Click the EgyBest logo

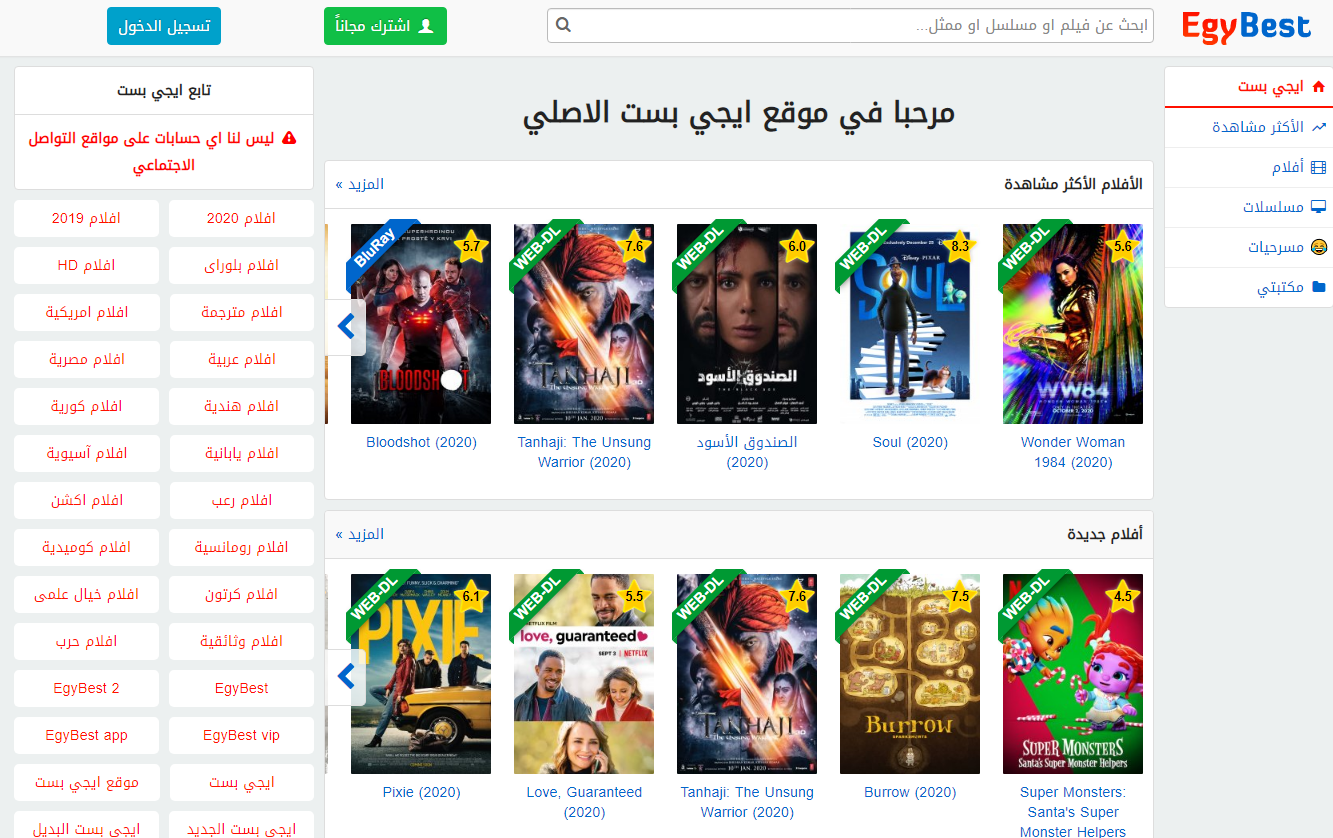tap(1246, 26)
